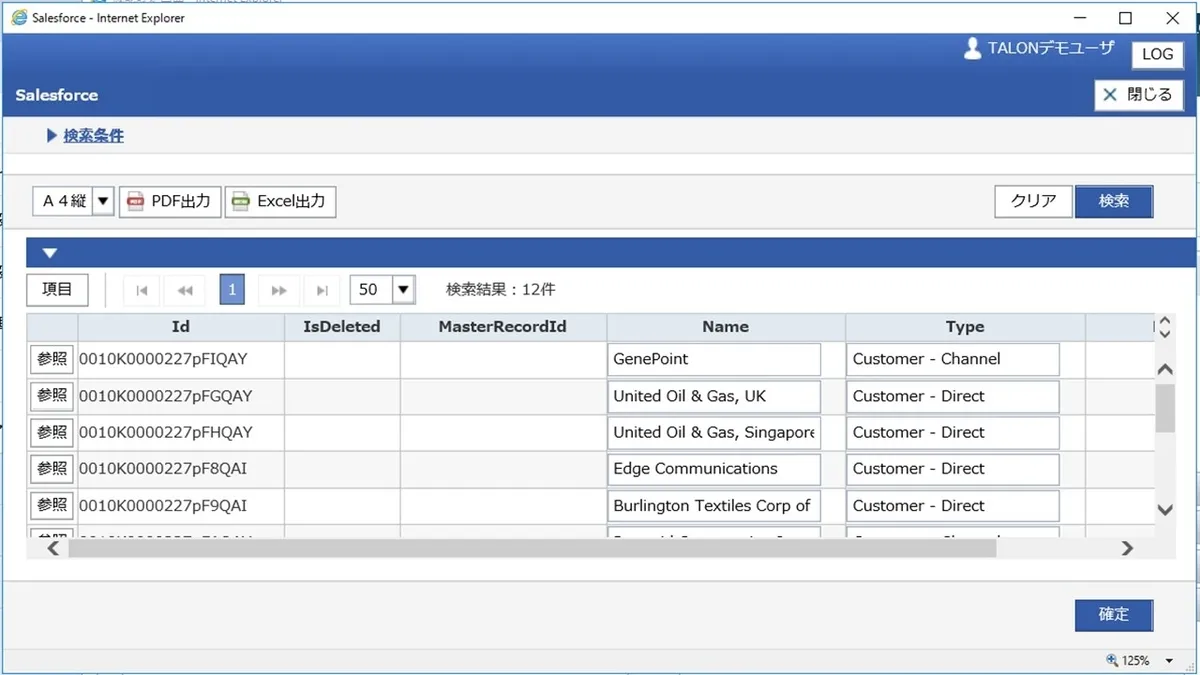
Task: Click the Name column header
Action: 725,327
